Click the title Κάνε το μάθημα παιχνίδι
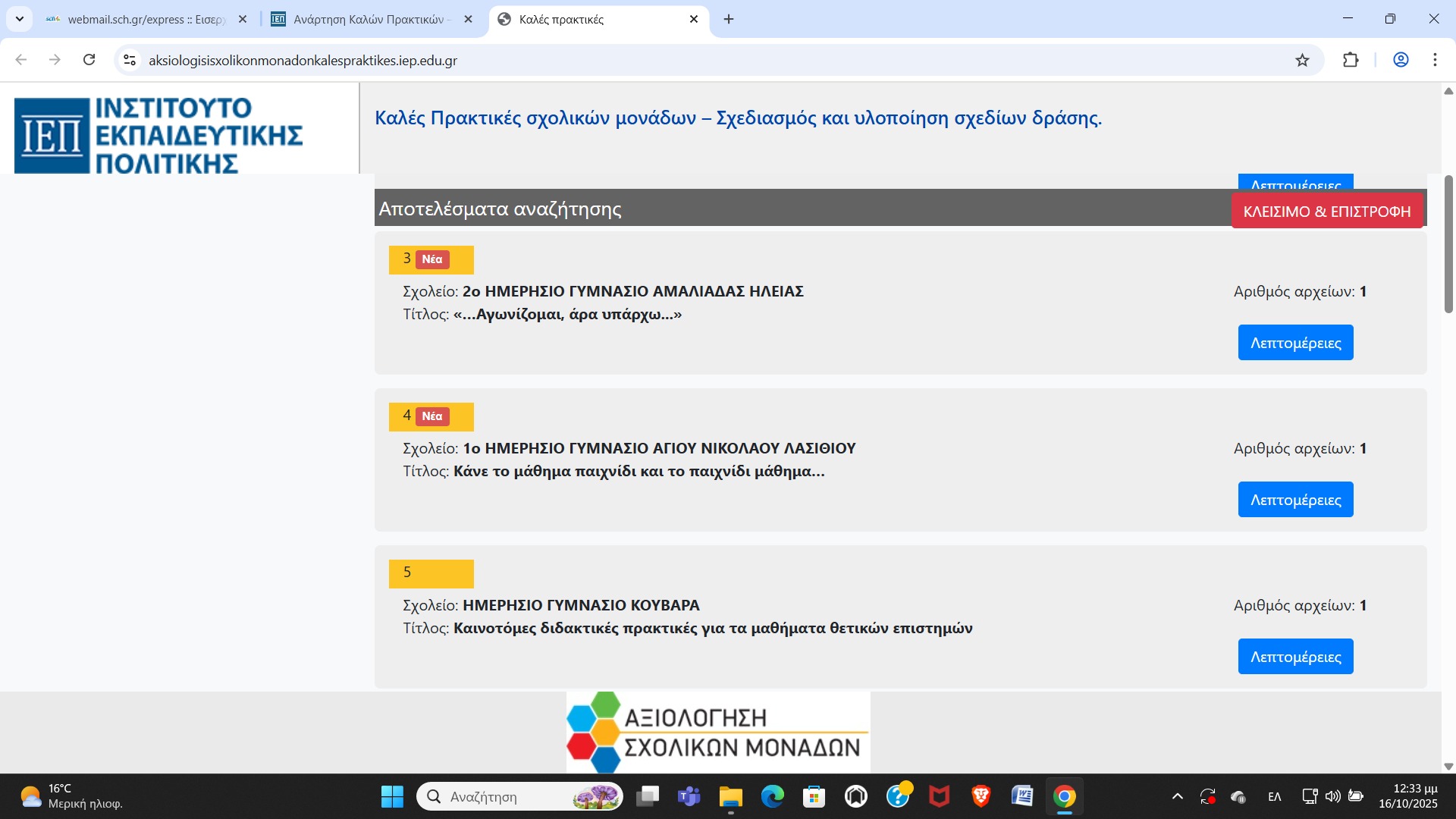The image size is (1456, 819). coord(639,471)
